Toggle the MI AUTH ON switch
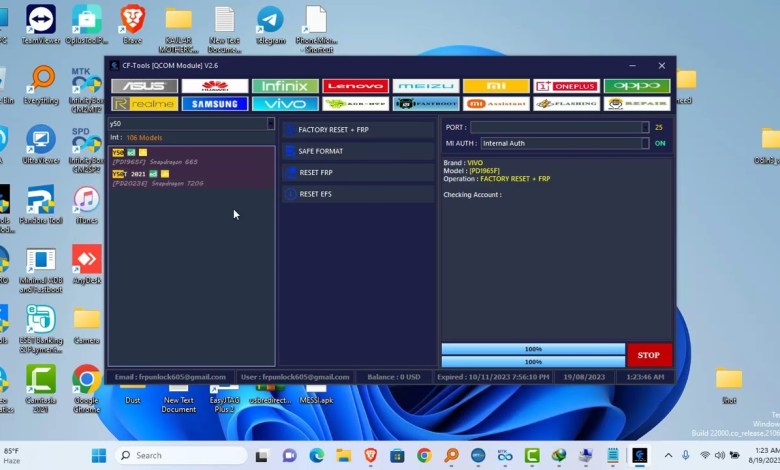The width and height of the screenshot is (780, 470). [x=660, y=143]
